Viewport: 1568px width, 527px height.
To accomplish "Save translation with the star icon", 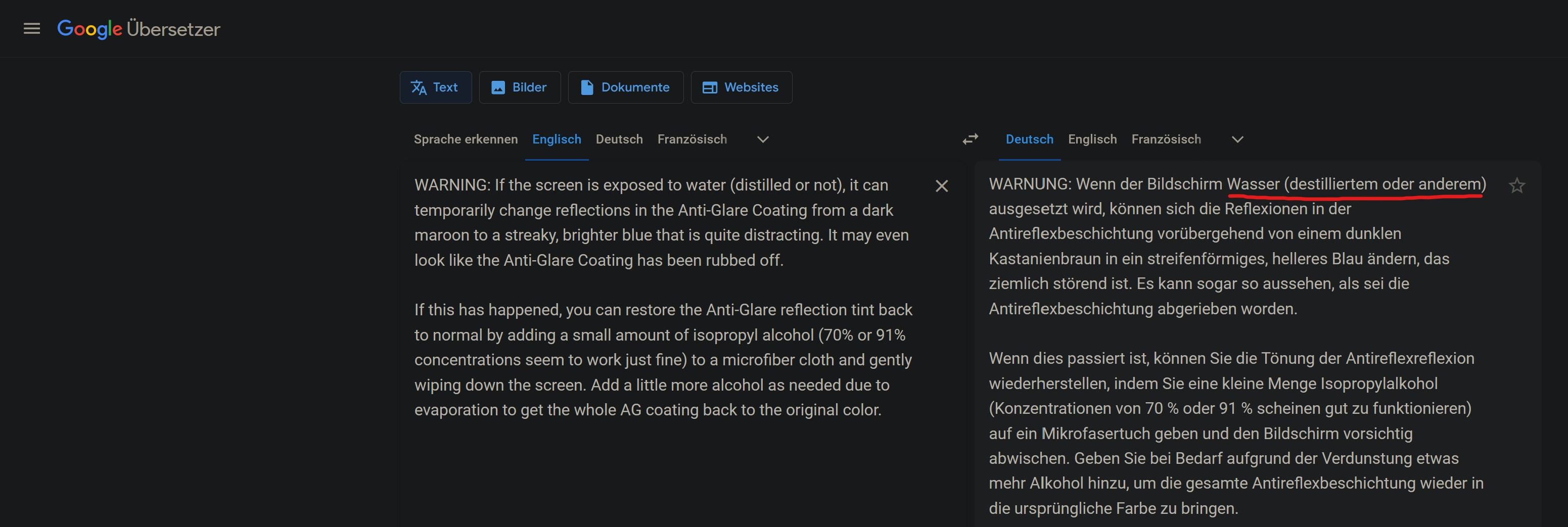I will click(1517, 185).
